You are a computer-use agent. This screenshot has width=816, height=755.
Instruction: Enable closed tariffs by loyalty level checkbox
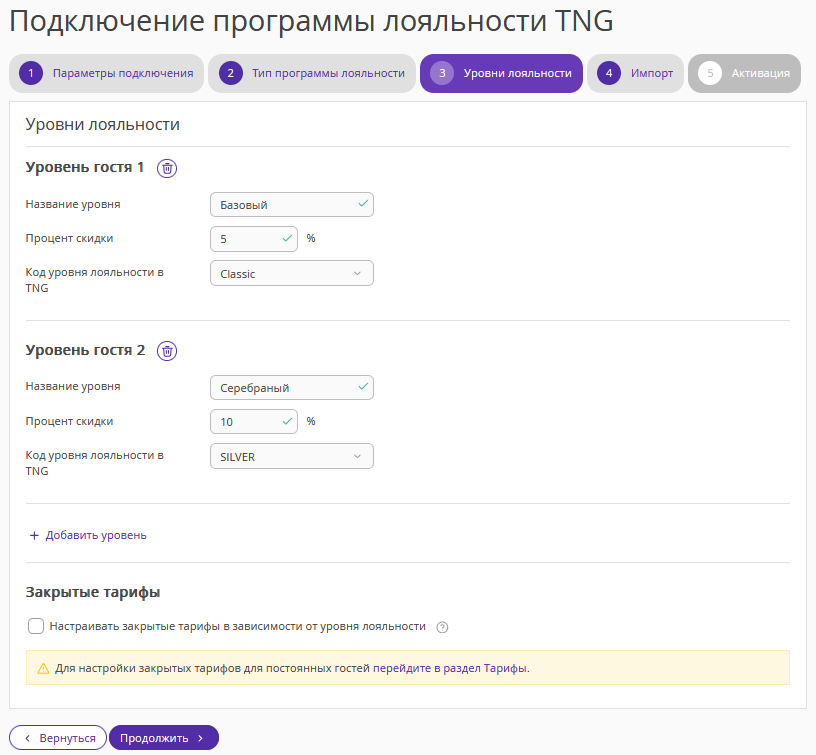pyautogui.click(x=36, y=626)
